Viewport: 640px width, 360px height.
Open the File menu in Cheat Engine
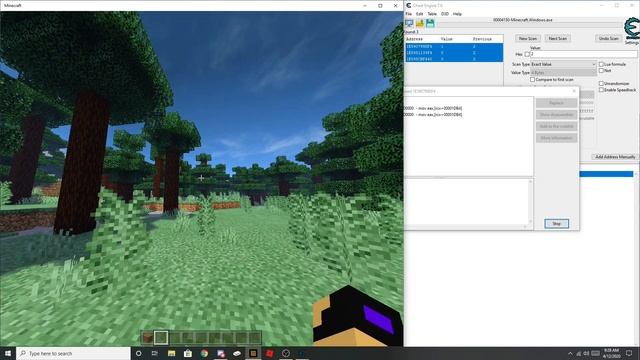(x=409, y=14)
